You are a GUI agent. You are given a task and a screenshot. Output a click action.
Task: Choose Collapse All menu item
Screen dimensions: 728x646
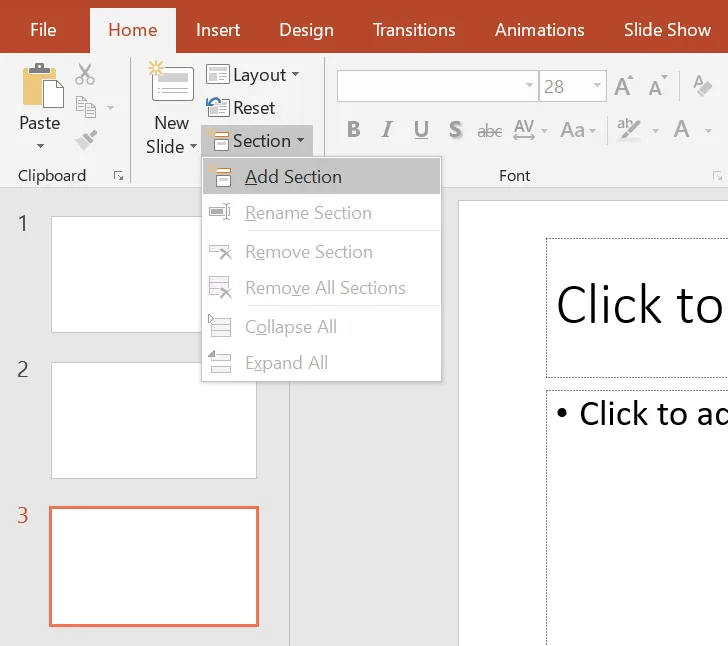(x=321, y=327)
